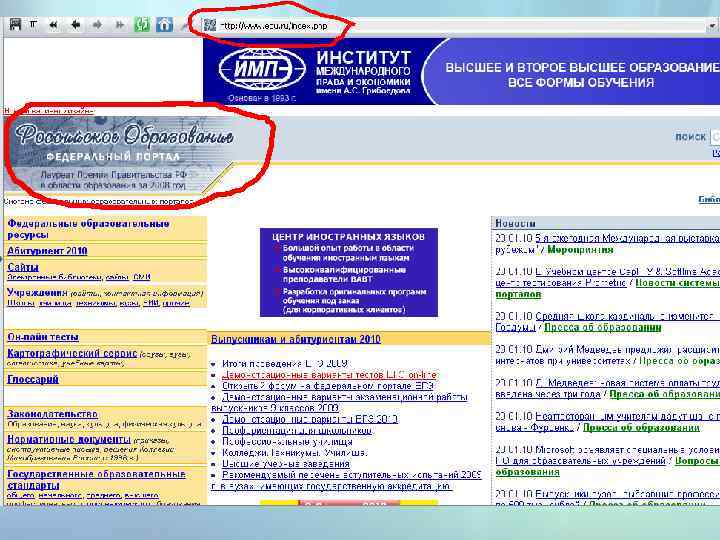720x540 pixels.
Task: Open 'Новости системы порталов' category link
Action: pyautogui.click(x=607, y=289)
